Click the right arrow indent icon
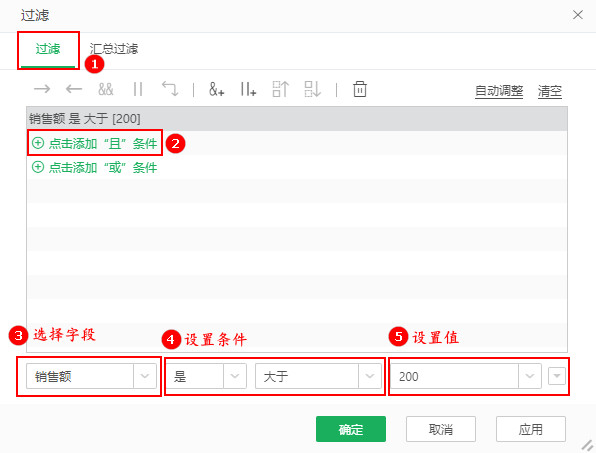Viewport: 596px width, 453px height. point(42,89)
